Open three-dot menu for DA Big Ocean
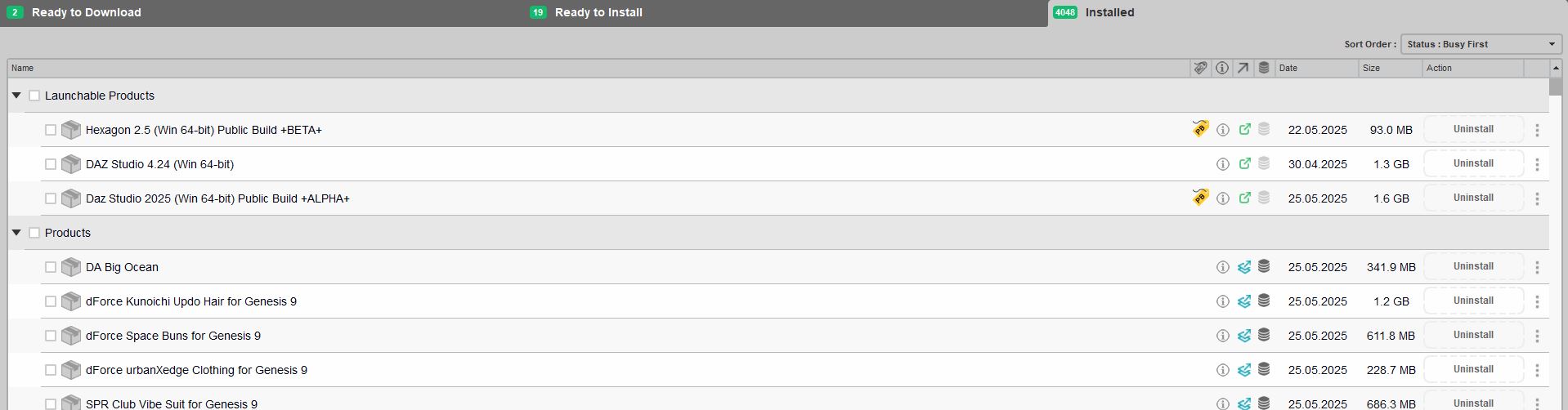The width and height of the screenshot is (1568, 410). 1537,267
